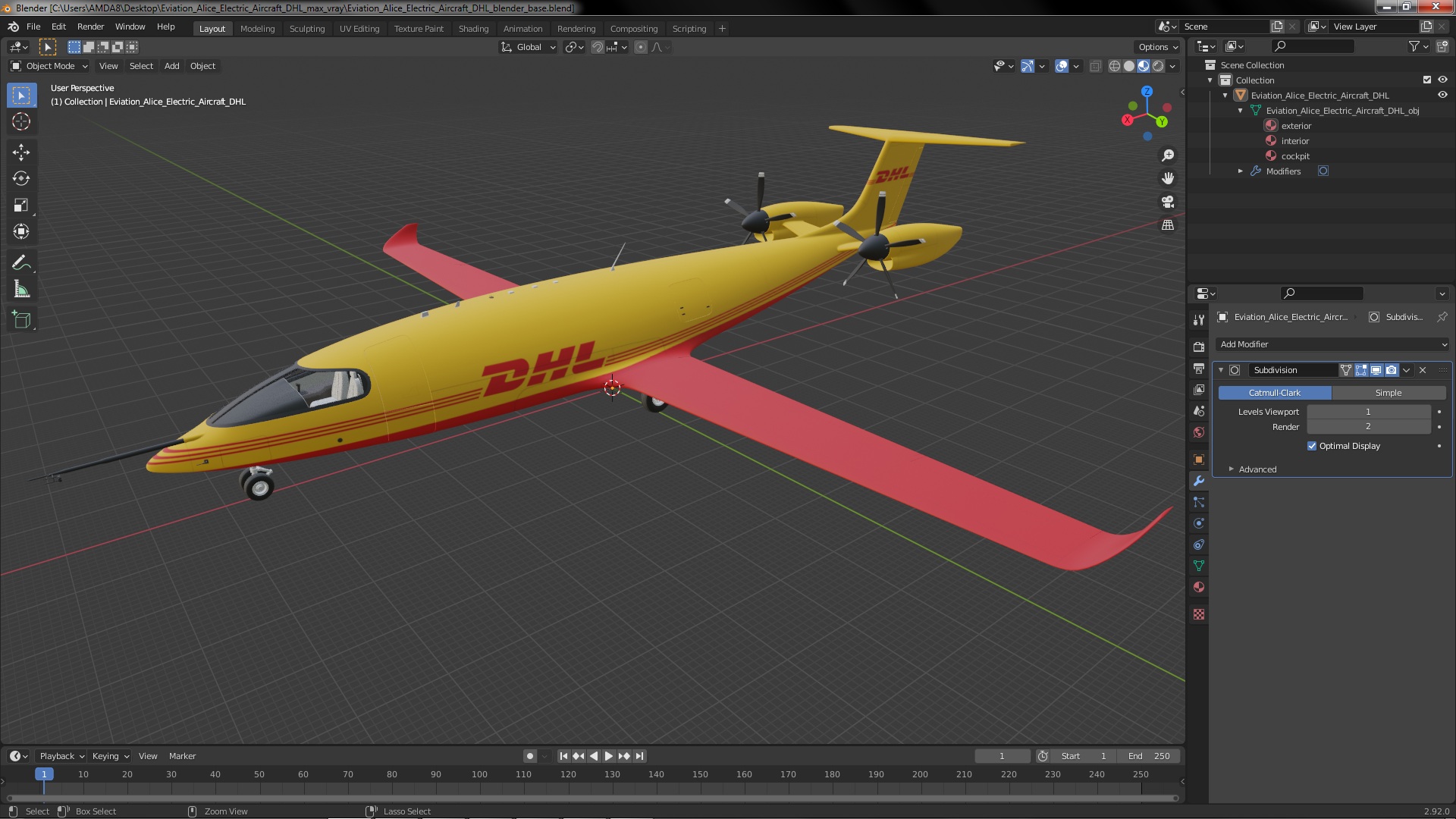The image size is (1456, 819).
Task: Open the Object Mode dropdown
Action: pos(49,66)
